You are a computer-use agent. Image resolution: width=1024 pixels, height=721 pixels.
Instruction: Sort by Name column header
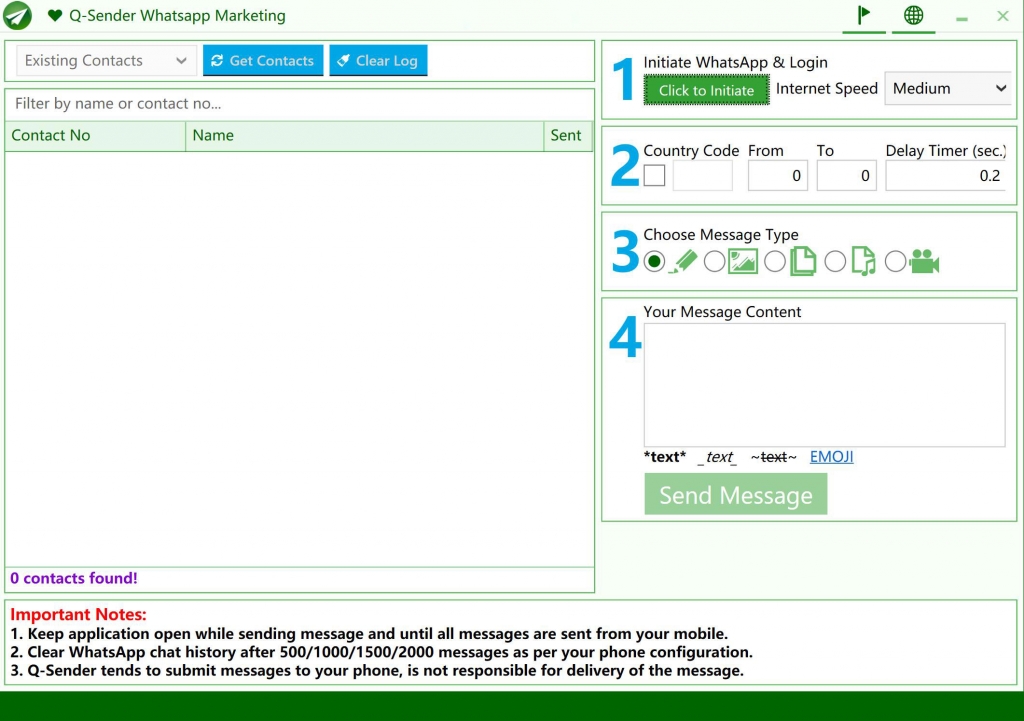click(x=364, y=135)
